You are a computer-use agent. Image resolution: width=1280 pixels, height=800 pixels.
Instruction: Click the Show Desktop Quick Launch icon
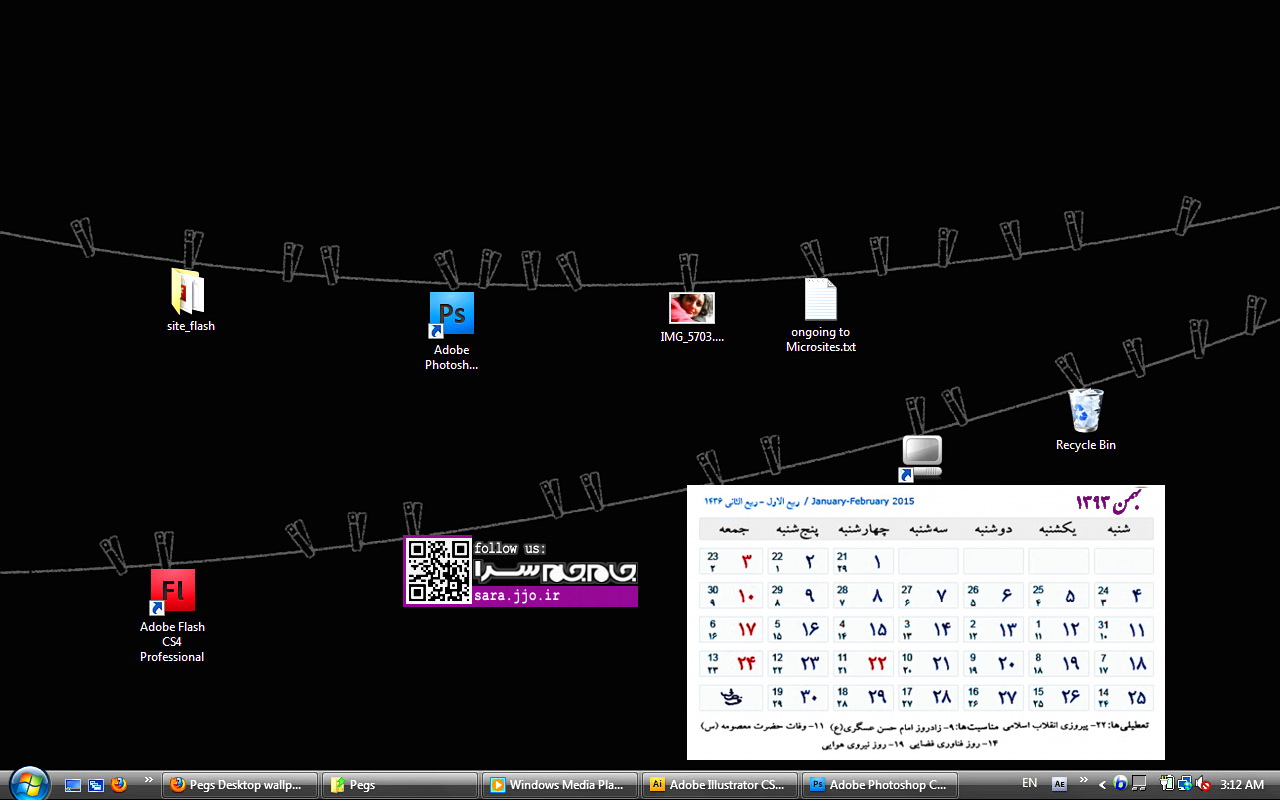(x=73, y=785)
